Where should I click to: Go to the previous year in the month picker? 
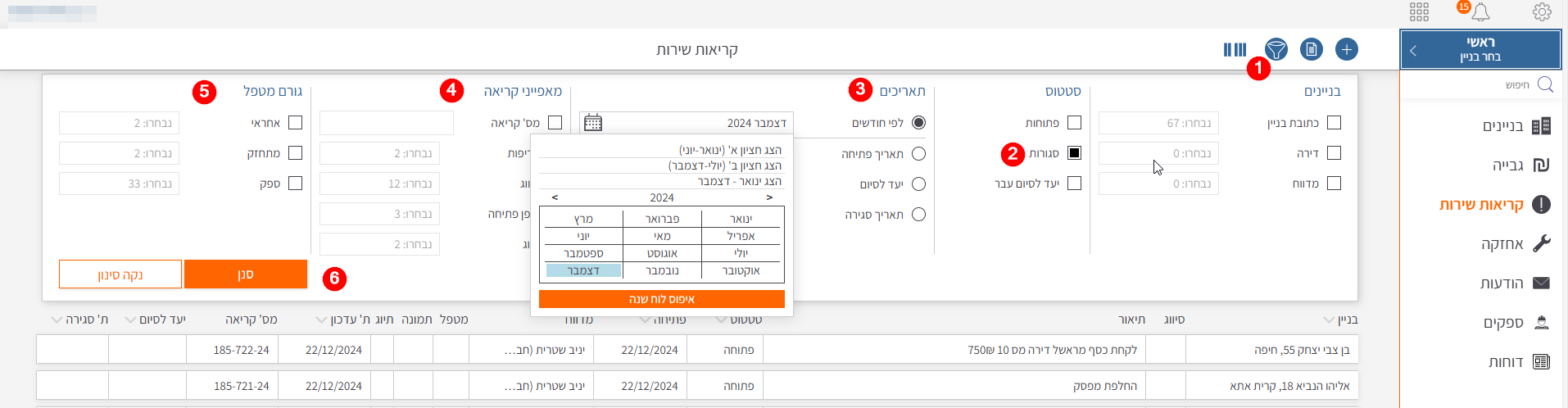coord(555,197)
